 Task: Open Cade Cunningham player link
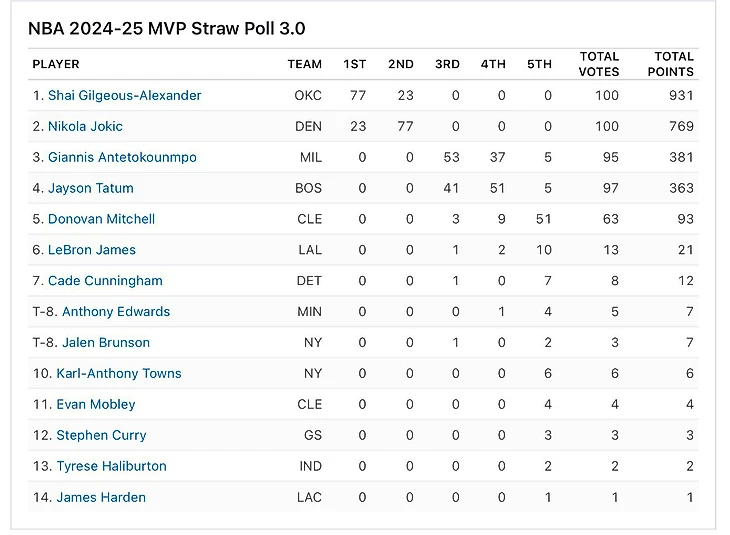105,281
